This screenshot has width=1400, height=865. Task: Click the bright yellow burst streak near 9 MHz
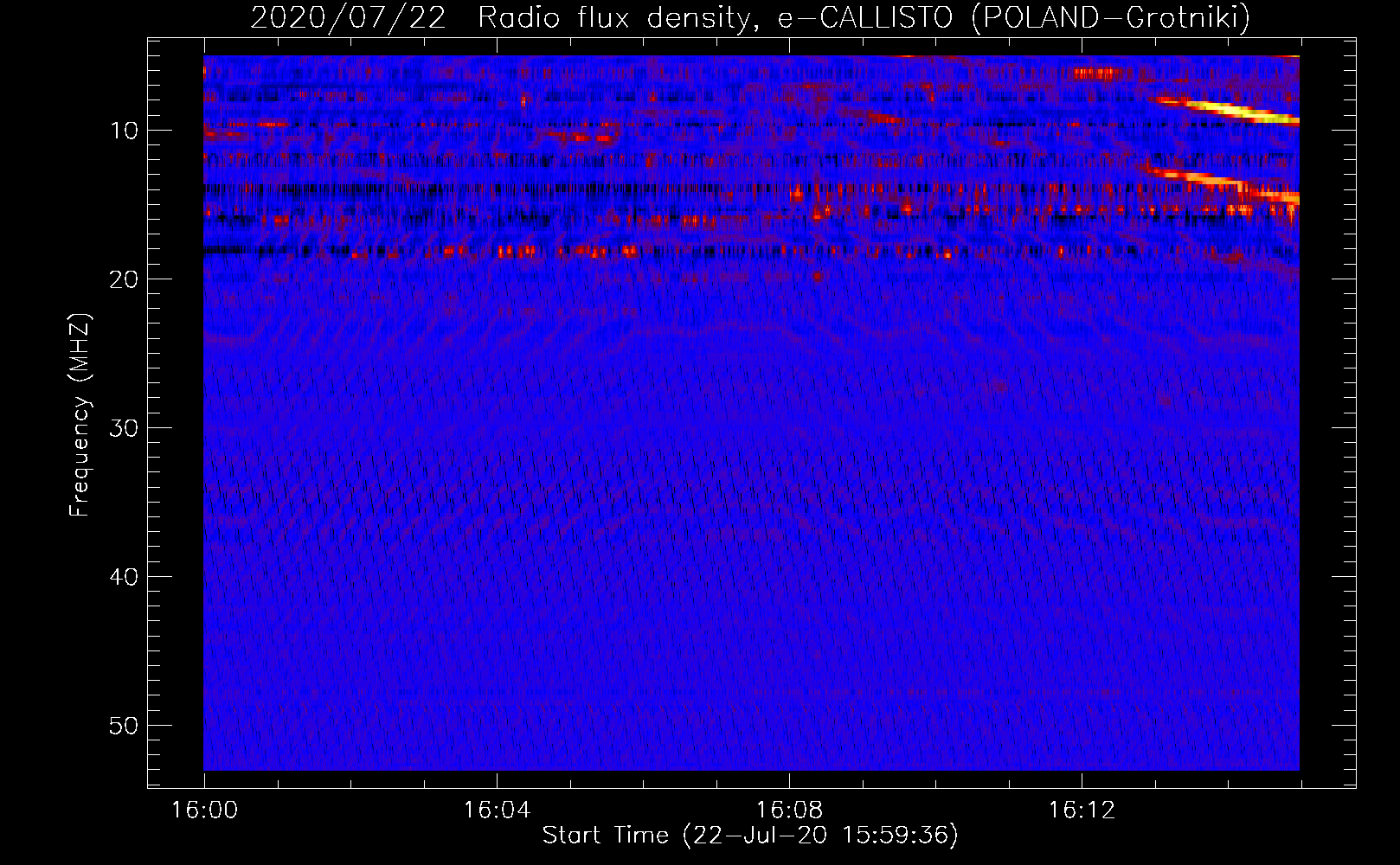pos(1229,111)
